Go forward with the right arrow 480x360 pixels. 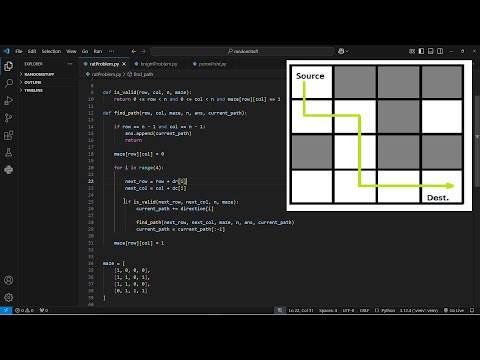(x=143, y=51)
